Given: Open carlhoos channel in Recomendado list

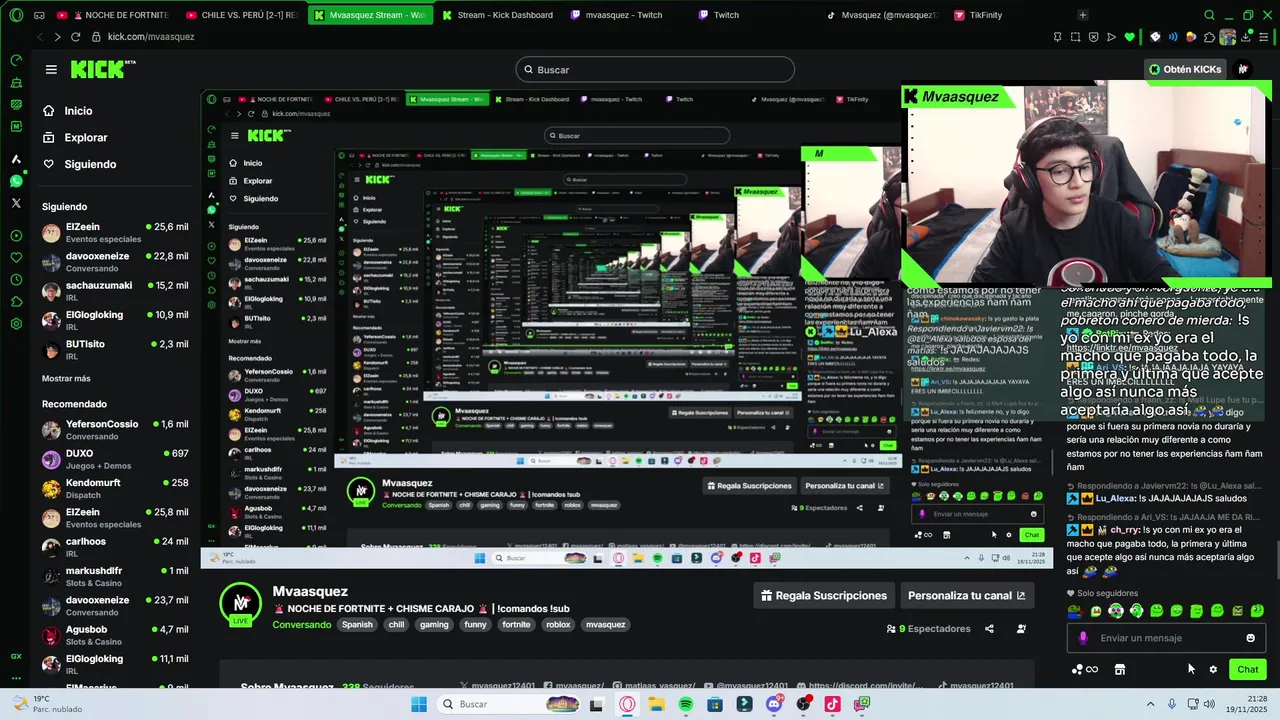Looking at the screenshot, I should [115, 547].
